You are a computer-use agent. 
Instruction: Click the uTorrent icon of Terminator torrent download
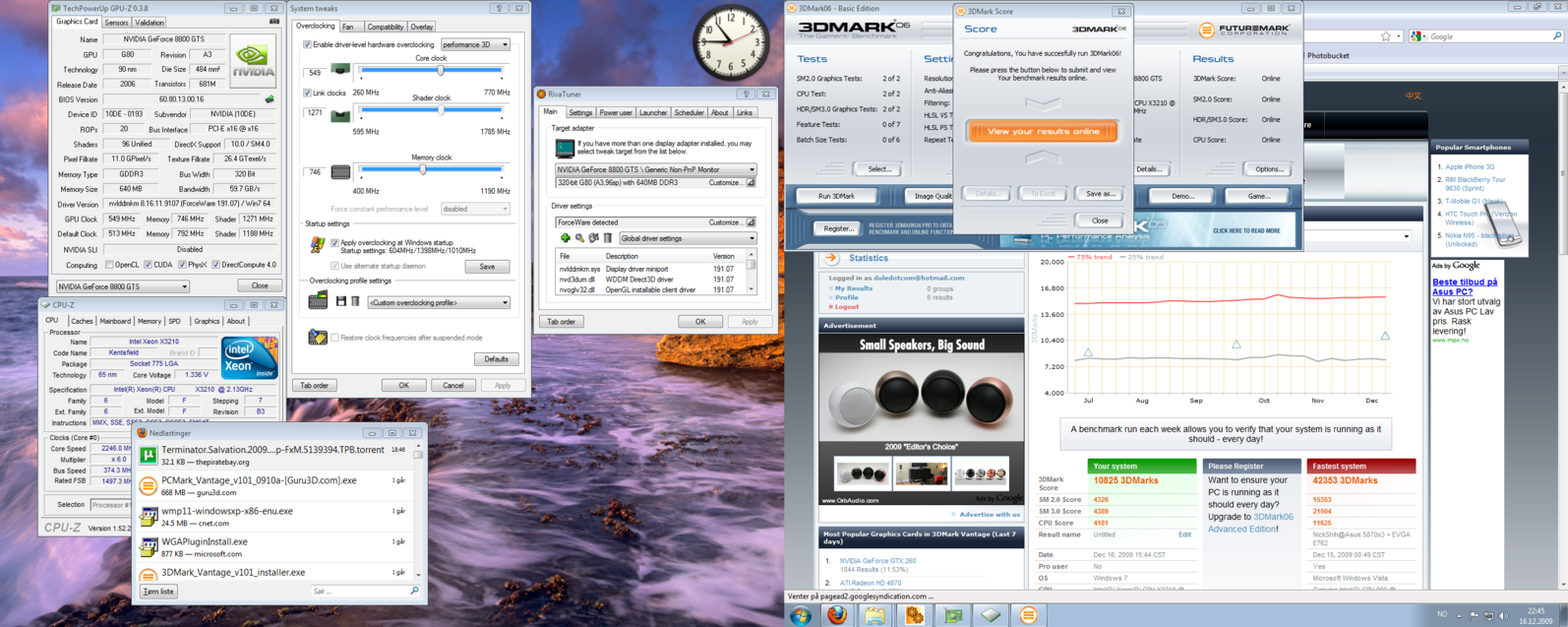point(148,455)
